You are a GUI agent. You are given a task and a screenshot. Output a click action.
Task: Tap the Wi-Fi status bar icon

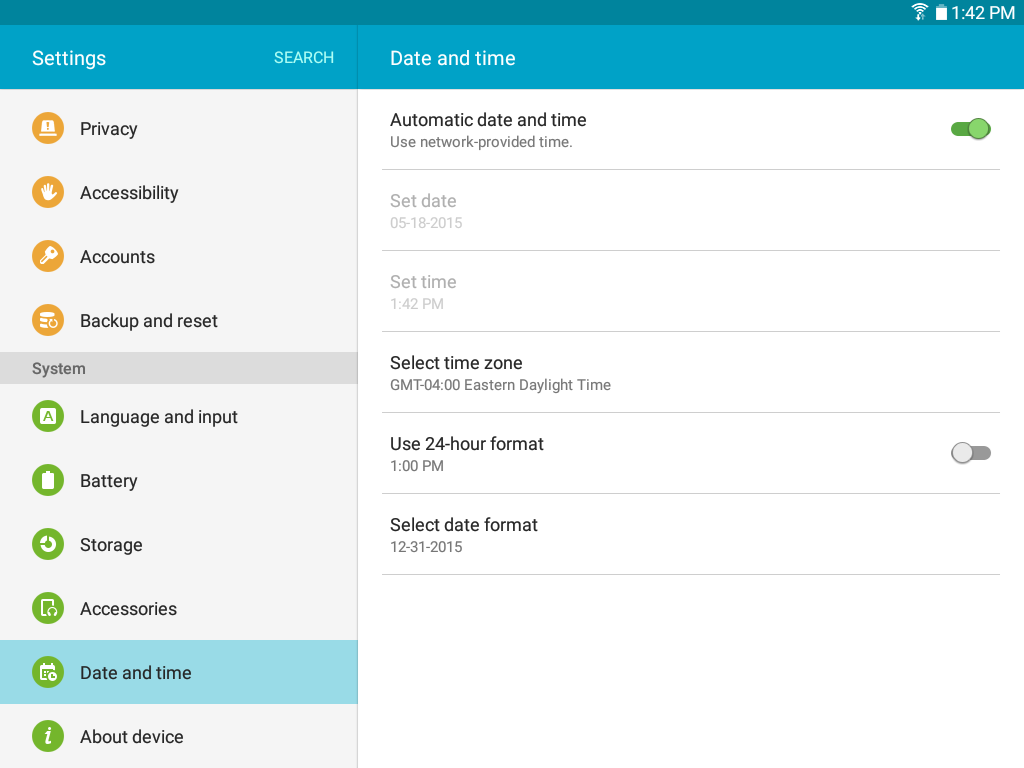[920, 12]
